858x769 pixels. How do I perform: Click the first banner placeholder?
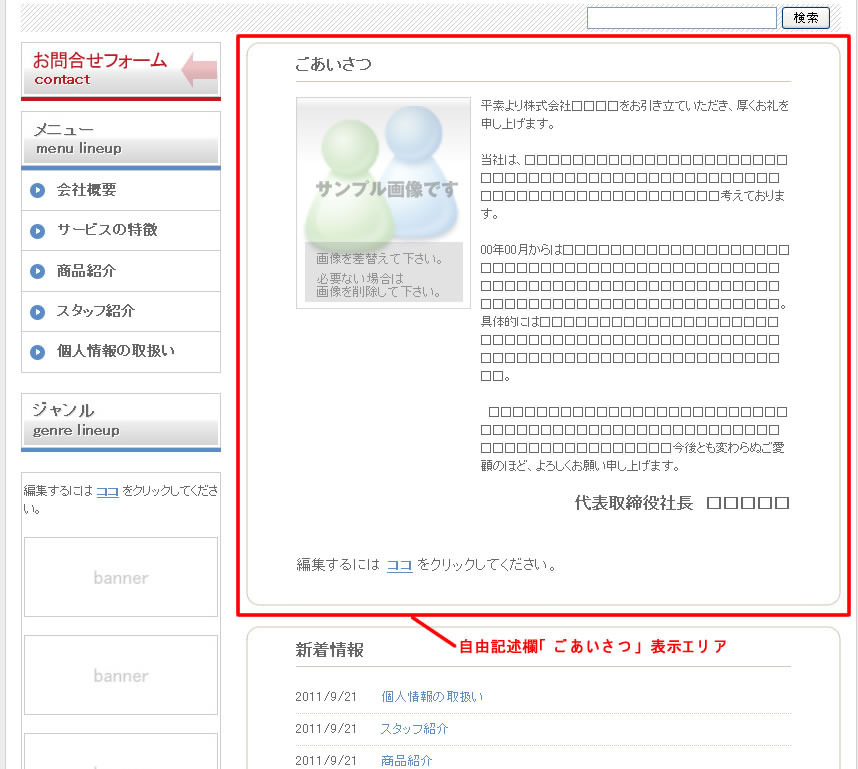click(120, 577)
